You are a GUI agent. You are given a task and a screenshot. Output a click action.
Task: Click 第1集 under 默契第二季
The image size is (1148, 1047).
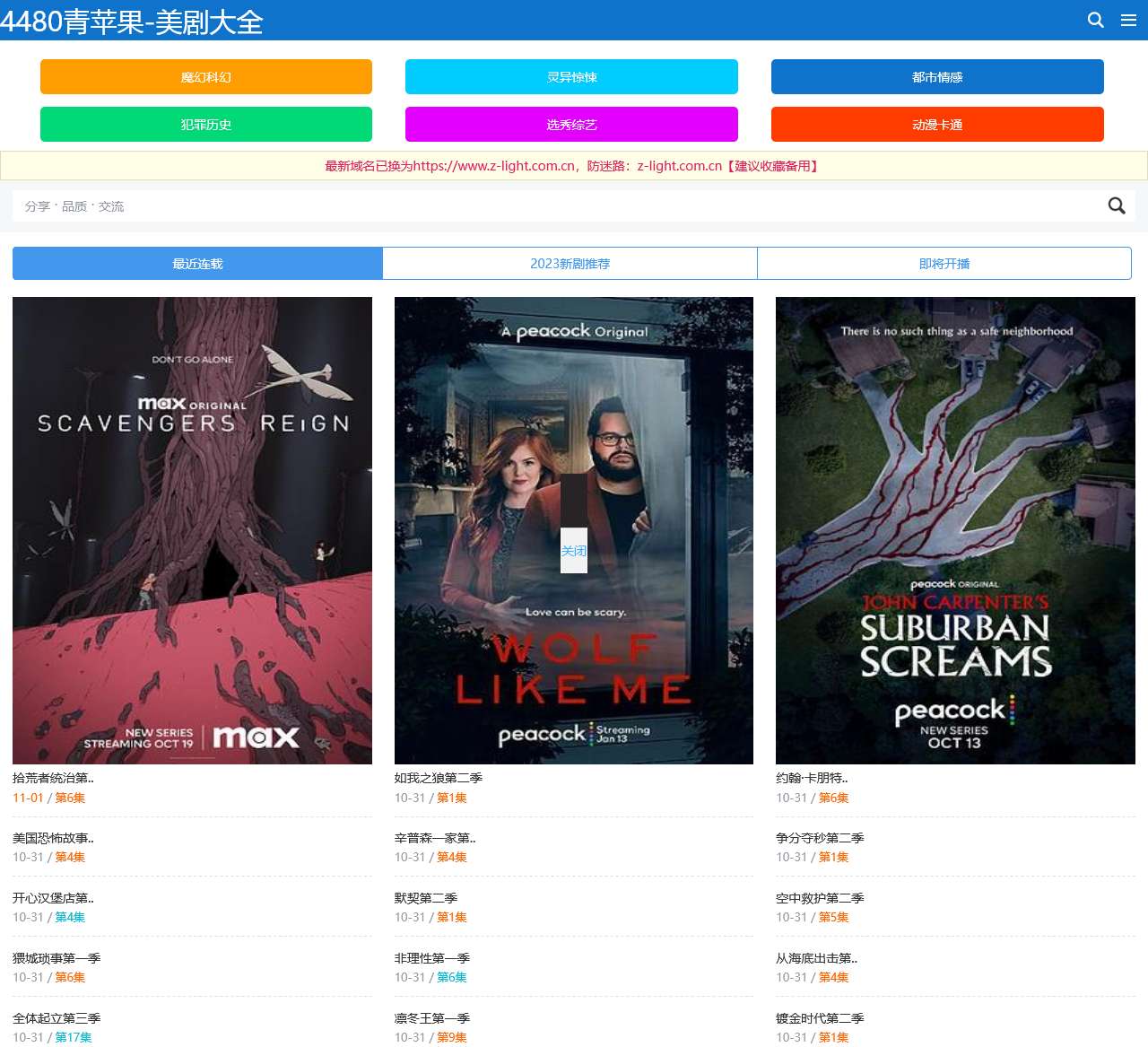452,917
